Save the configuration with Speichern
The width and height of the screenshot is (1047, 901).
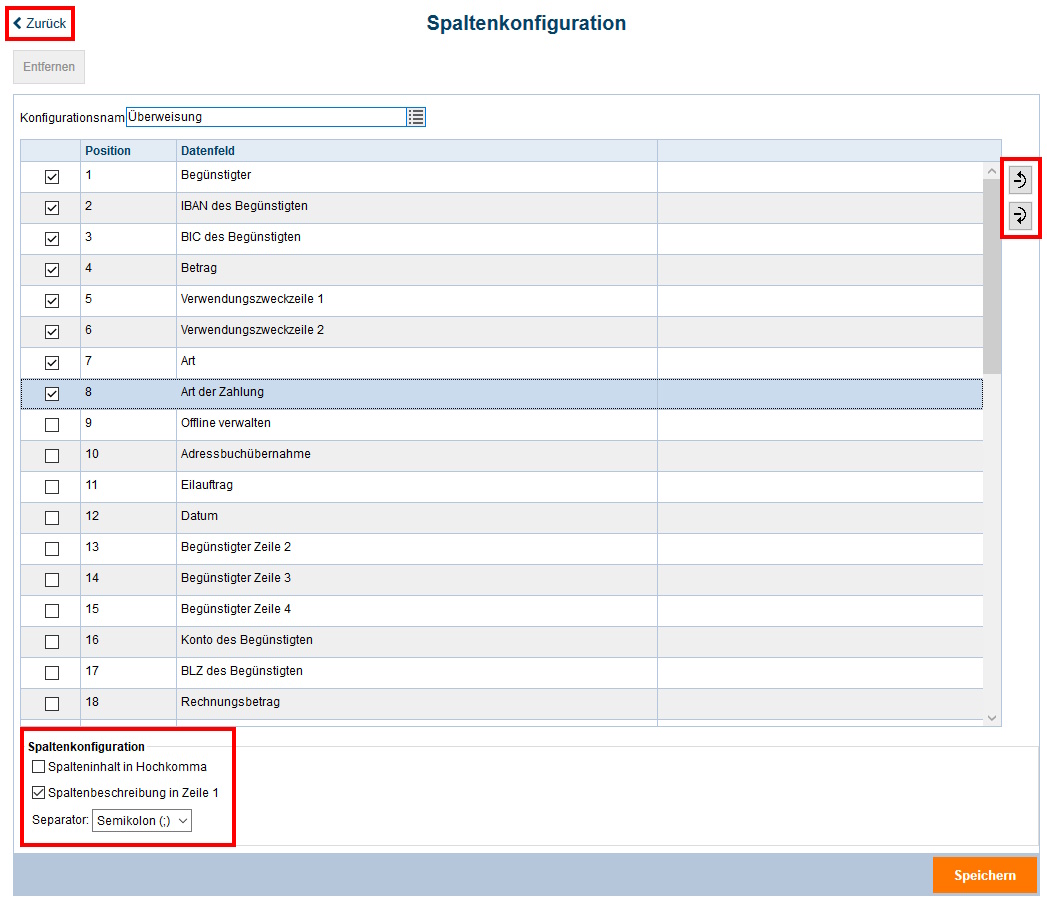pos(984,875)
